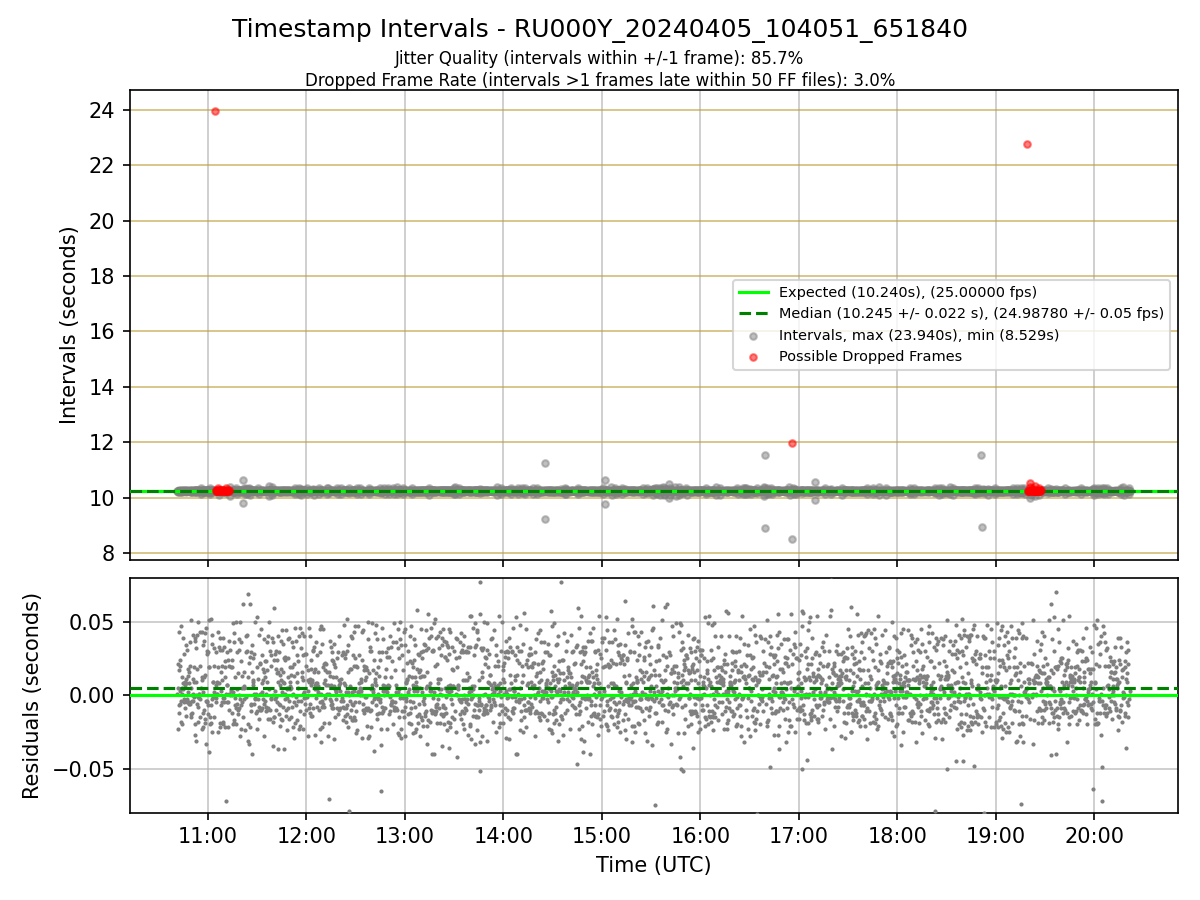Click legend entry 'Intervals, max (23.940s), min (8.529s)'

coord(919,335)
